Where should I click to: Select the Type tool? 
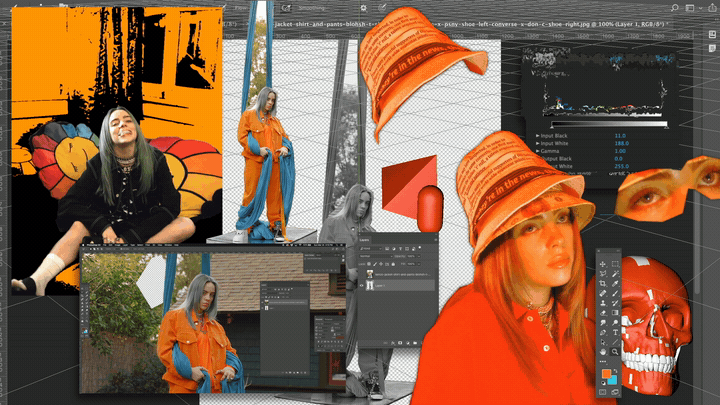615,332
